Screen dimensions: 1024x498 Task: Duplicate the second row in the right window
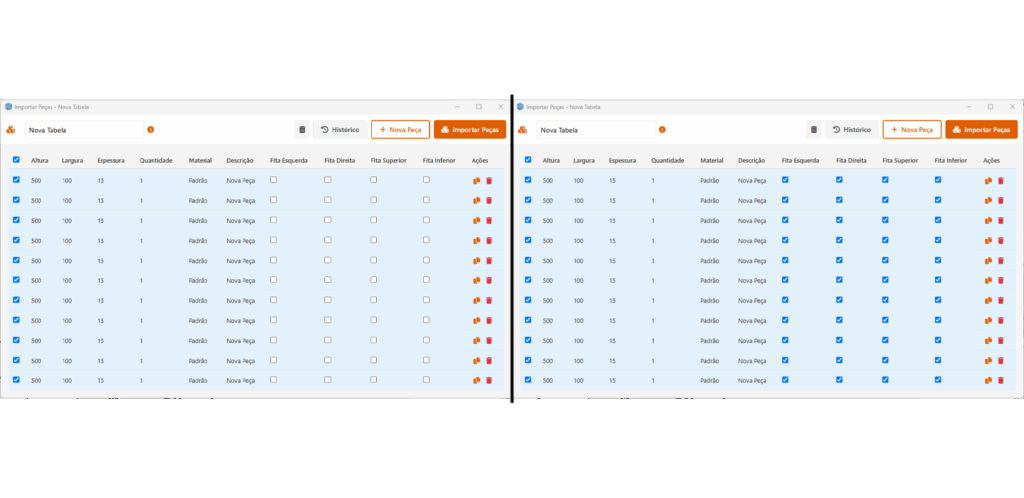[988, 200]
